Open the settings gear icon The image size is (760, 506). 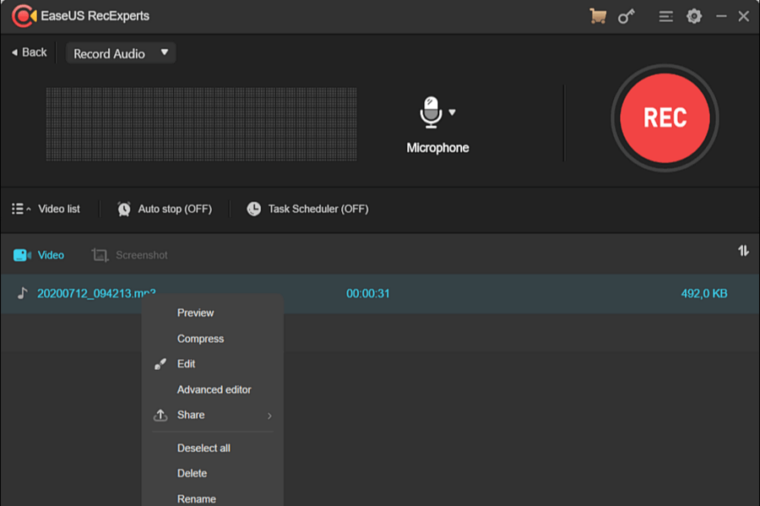pyautogui.click(x=694, y=16)
